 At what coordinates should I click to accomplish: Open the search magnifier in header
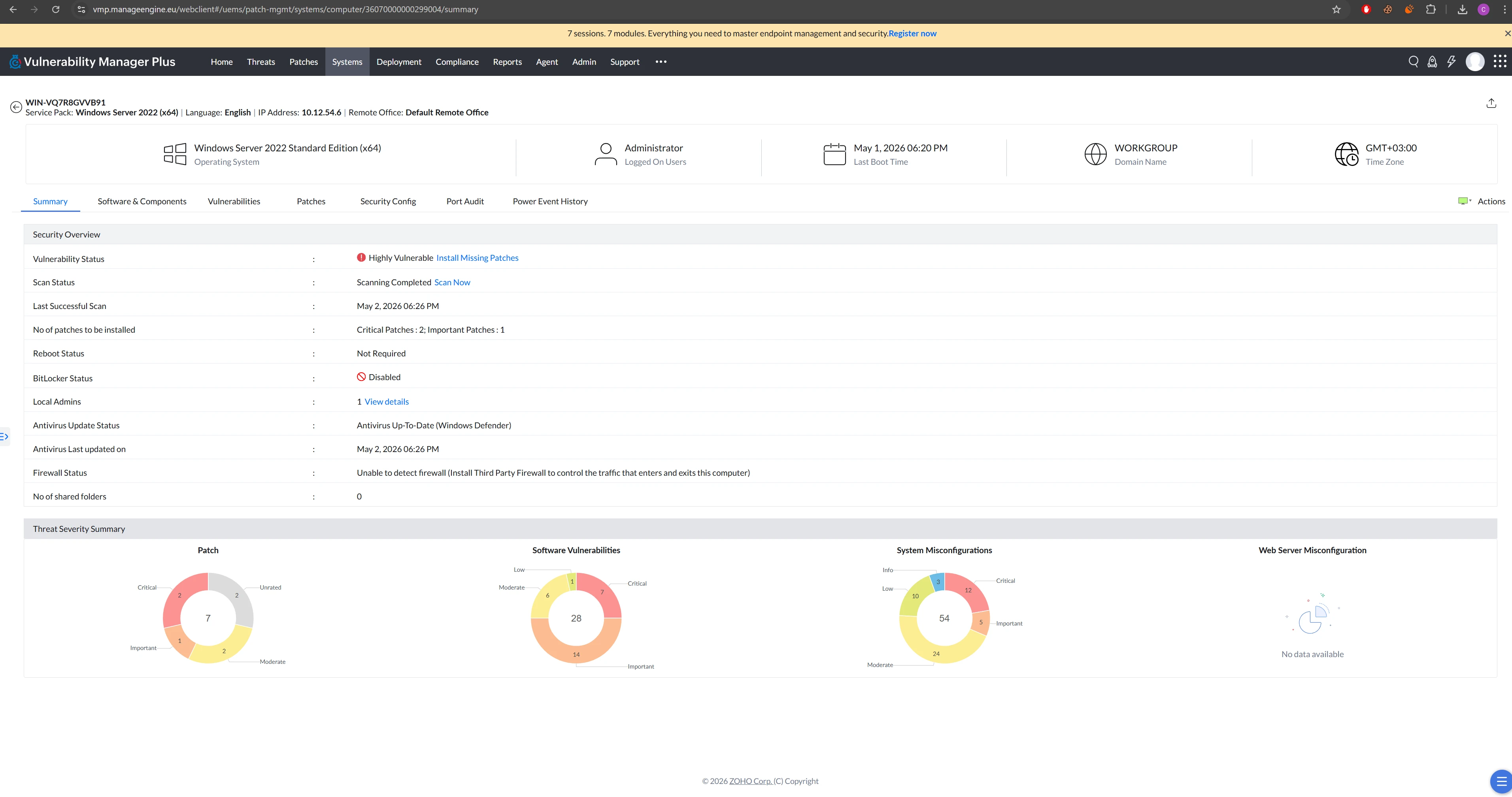[x=1414, y=62]
